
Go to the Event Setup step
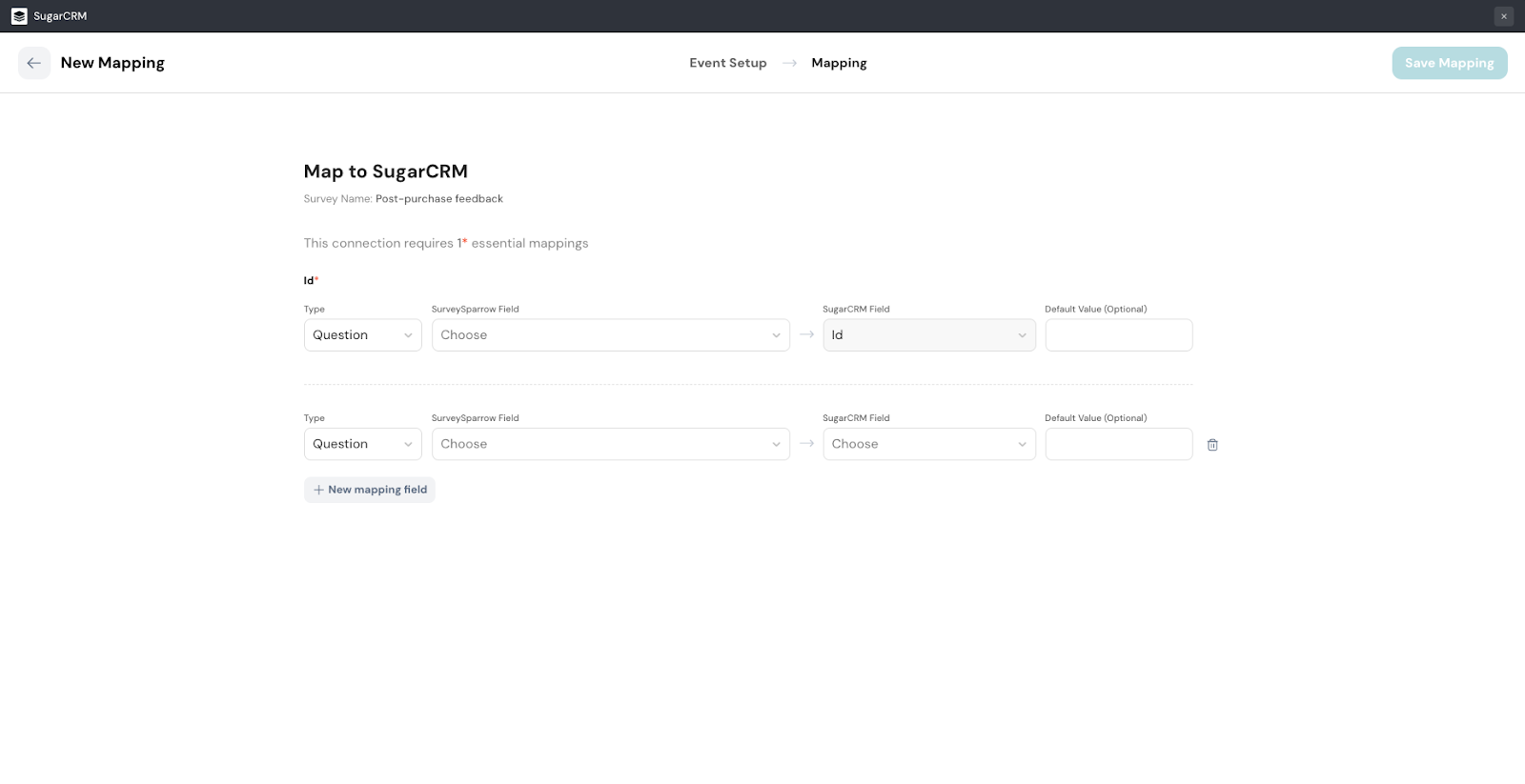(x=727, y=63)
